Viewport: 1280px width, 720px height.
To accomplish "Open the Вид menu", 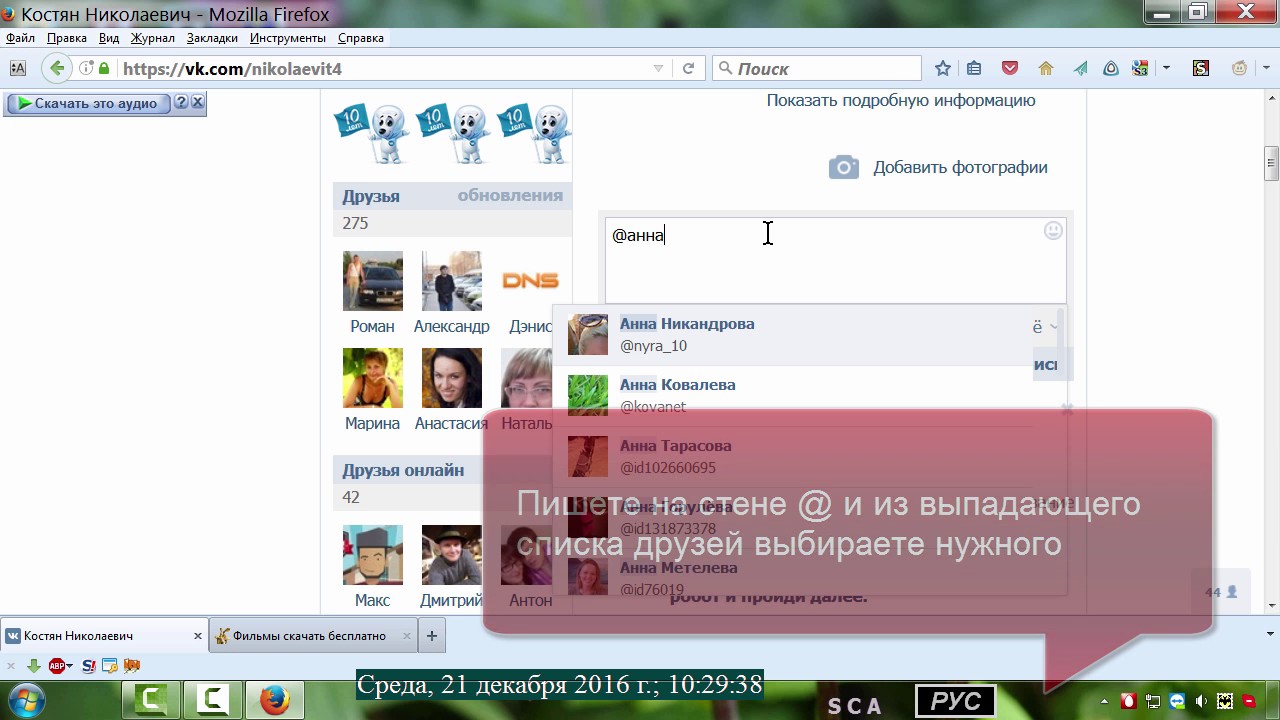I will coord(109,38).
